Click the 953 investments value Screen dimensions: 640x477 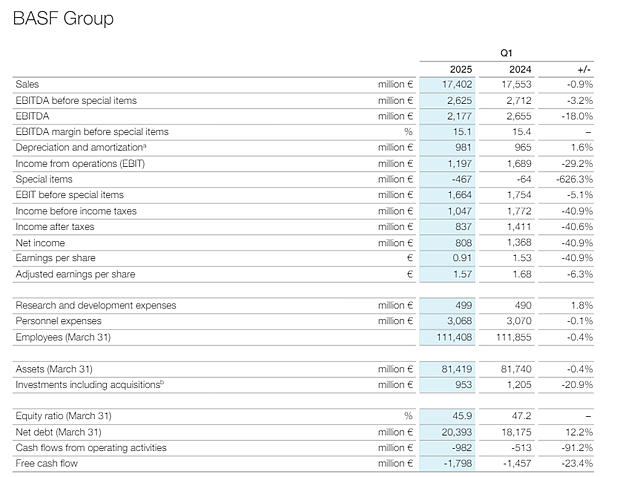pyautogui.click(x=464, y=385)
